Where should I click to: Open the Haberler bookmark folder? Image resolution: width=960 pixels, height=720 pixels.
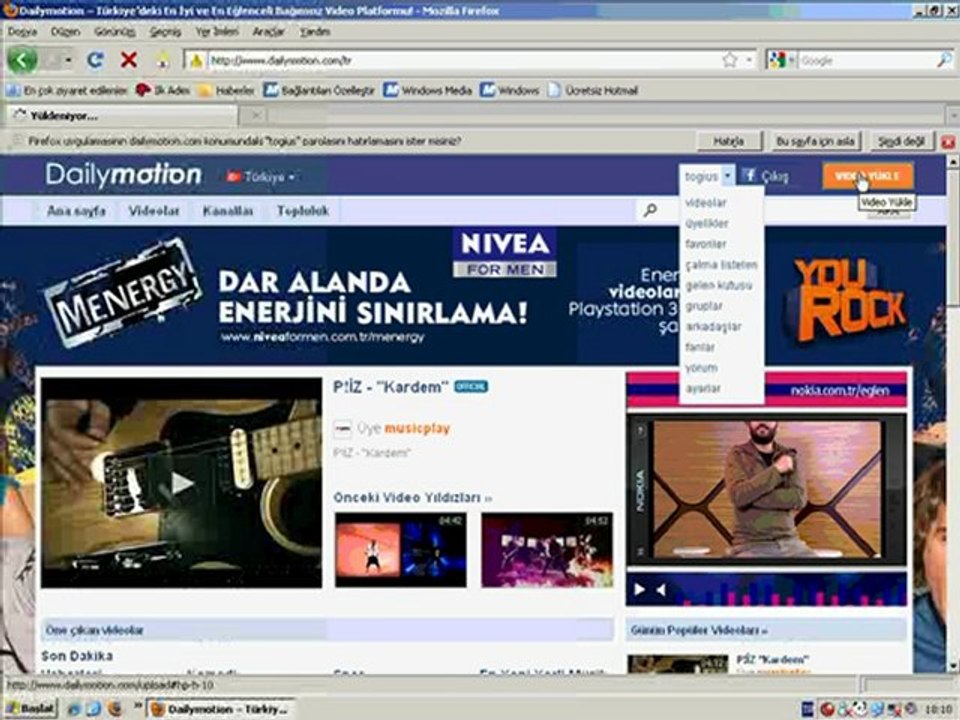tap(227, 91)
